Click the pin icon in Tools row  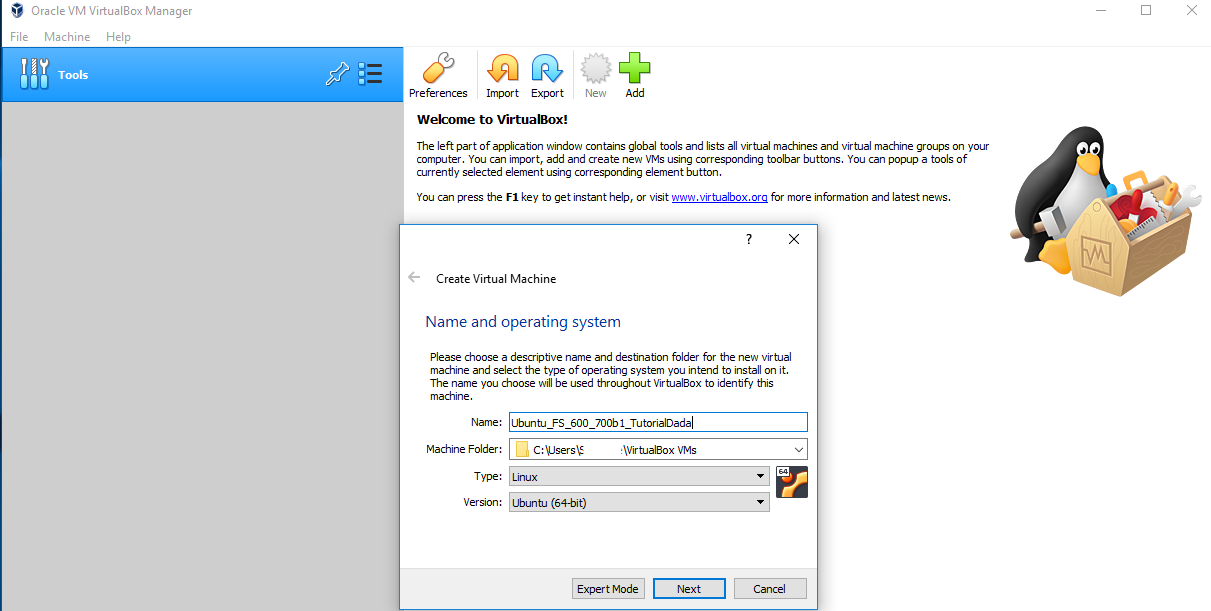[x=337, y=74]
